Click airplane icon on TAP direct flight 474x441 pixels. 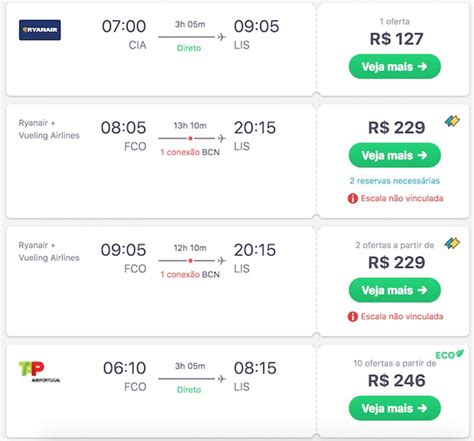[x=222, y=379]
